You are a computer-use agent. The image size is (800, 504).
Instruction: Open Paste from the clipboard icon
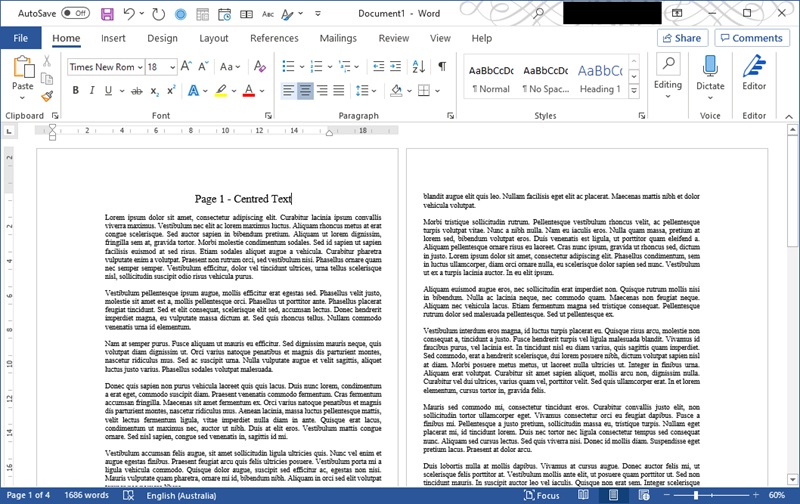coord(23,67)
